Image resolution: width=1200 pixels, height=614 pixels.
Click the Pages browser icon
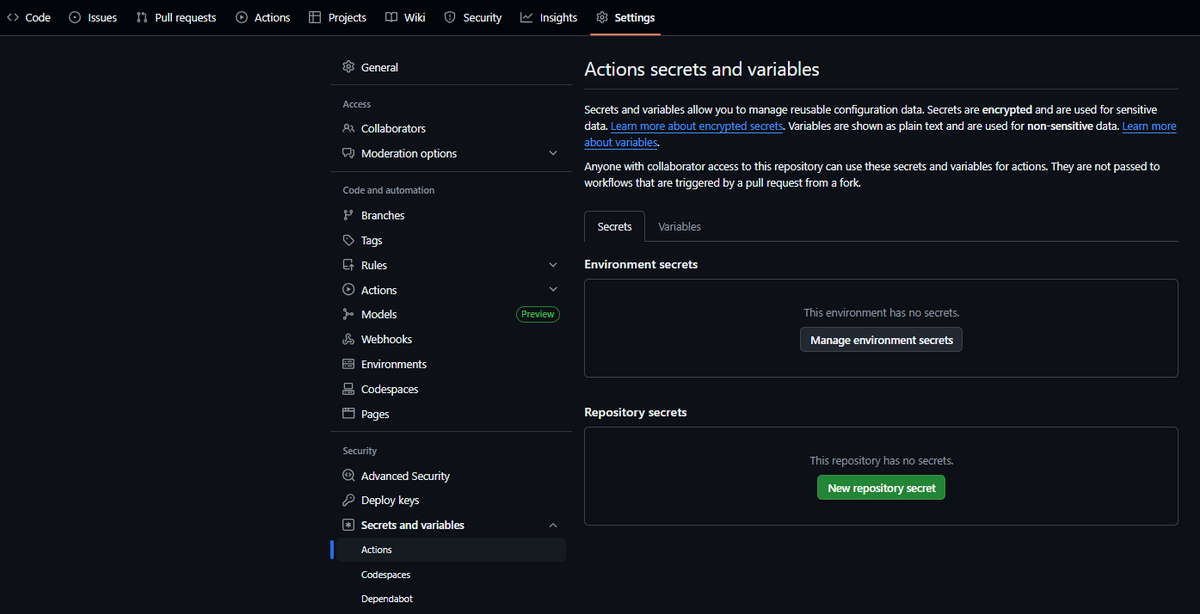click(x=348, y=414)
